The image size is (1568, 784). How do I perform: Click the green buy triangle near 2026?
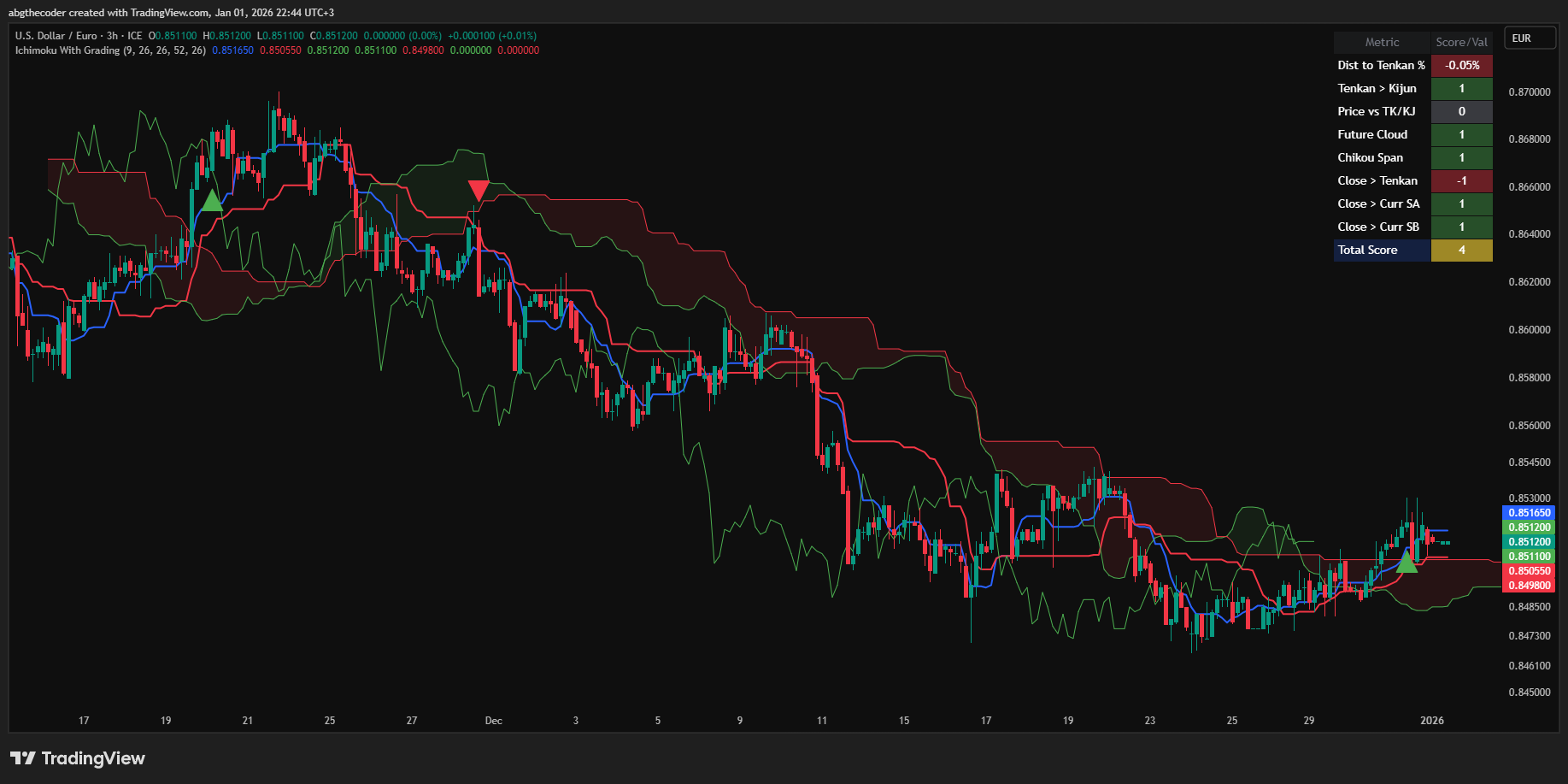tap(1407, 562)
